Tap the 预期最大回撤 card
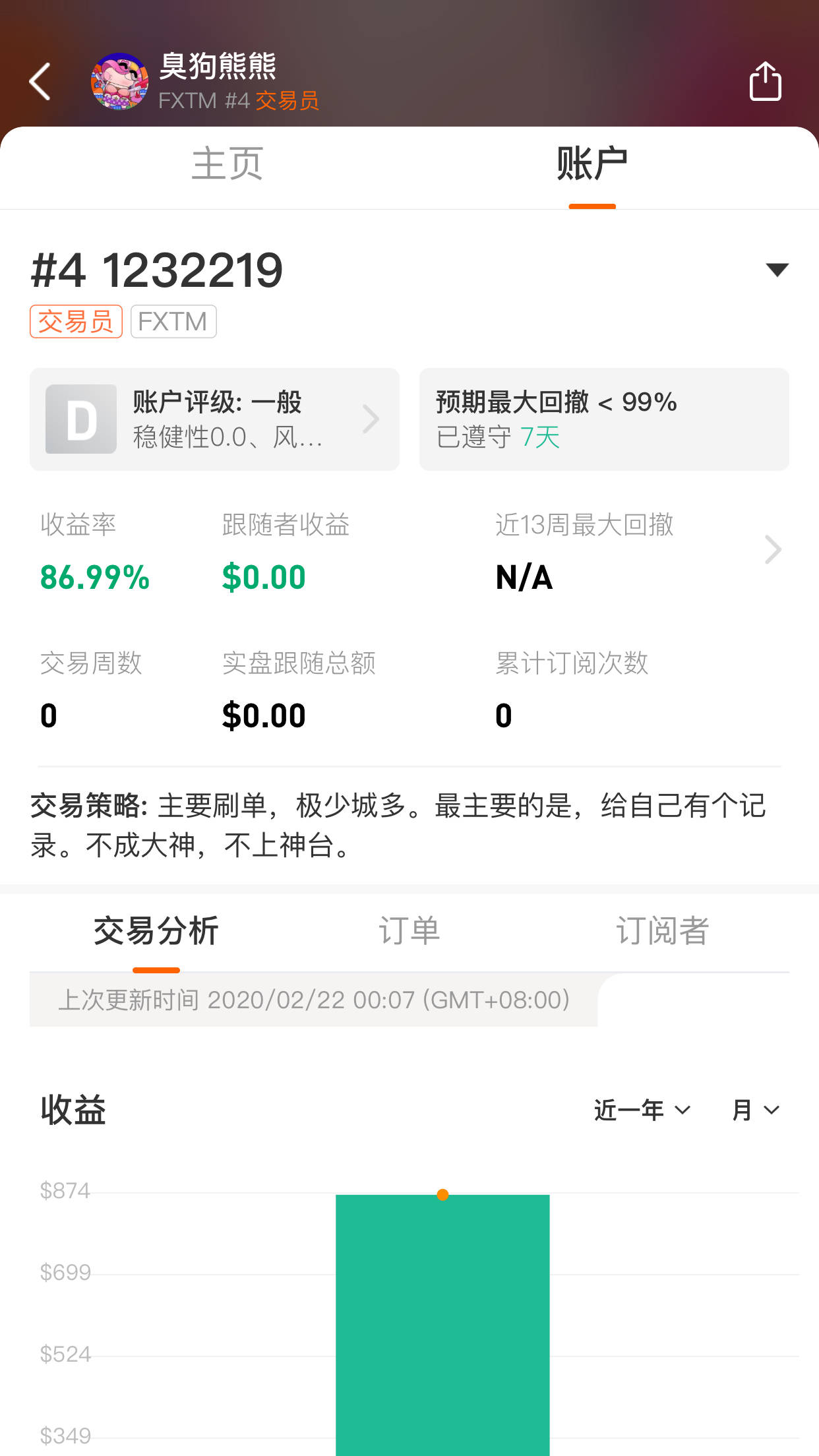819x1456 pixels. point(603,419)
